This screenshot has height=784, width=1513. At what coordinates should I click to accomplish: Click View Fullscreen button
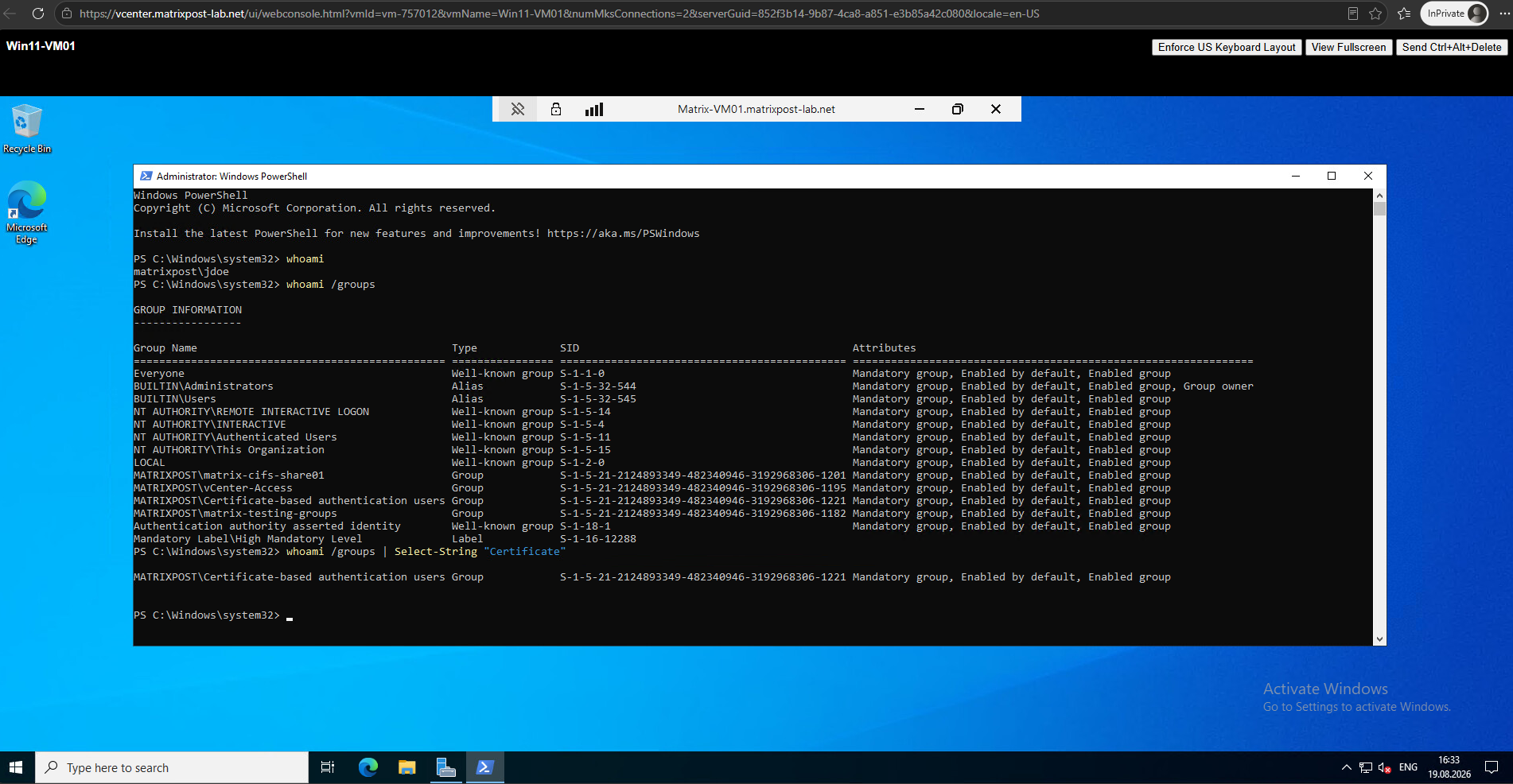(x=1348, y=47)
